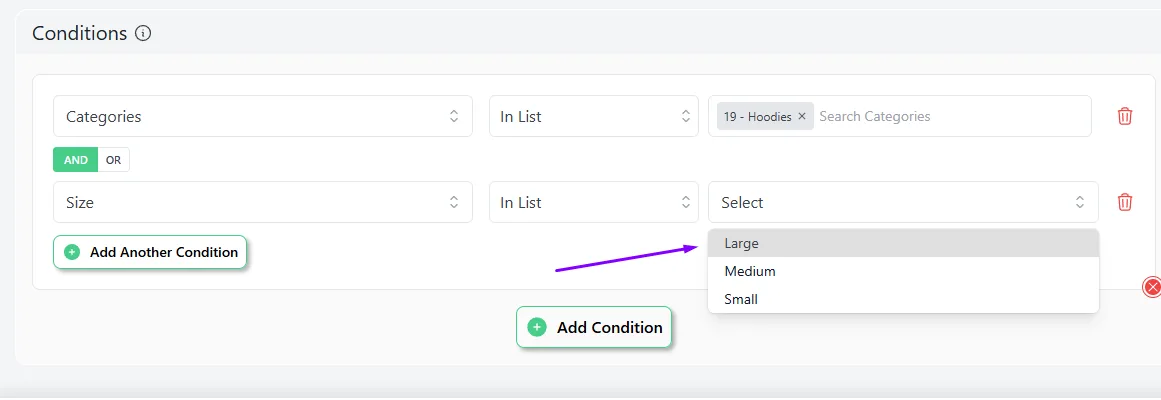
Task: Open the second In List operator dropdown
Action: point(593,202)
